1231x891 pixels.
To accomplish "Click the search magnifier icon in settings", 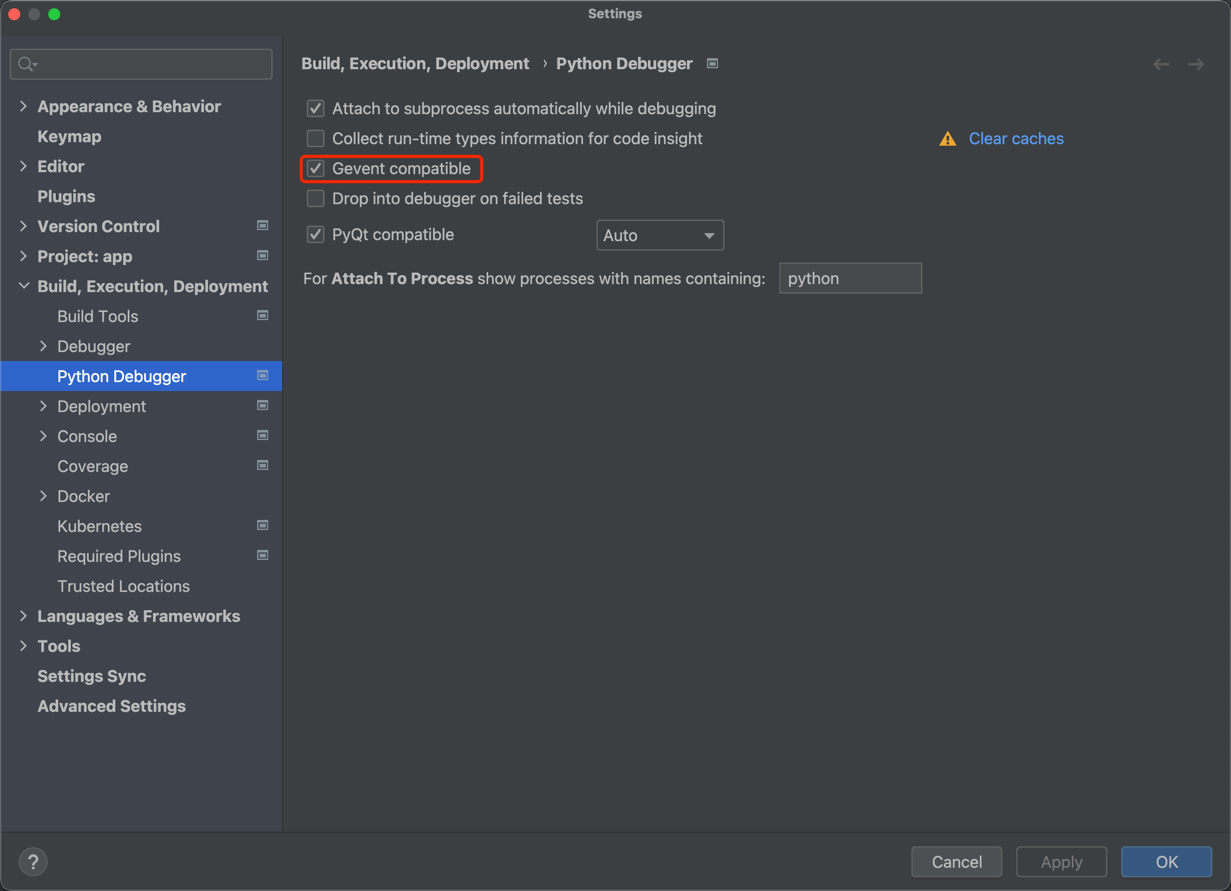I will [27, 64].
